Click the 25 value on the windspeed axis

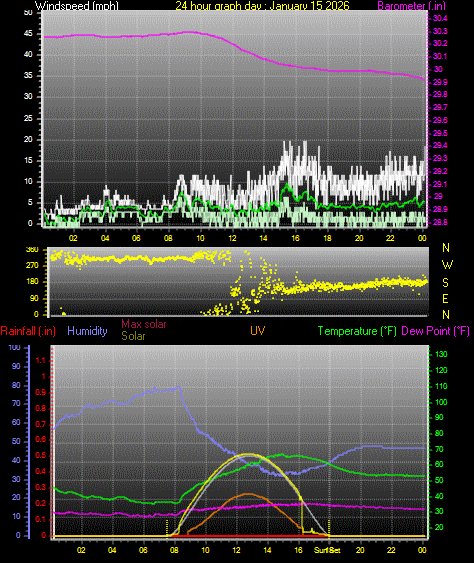pyautogui.click(x=28, y=118)
